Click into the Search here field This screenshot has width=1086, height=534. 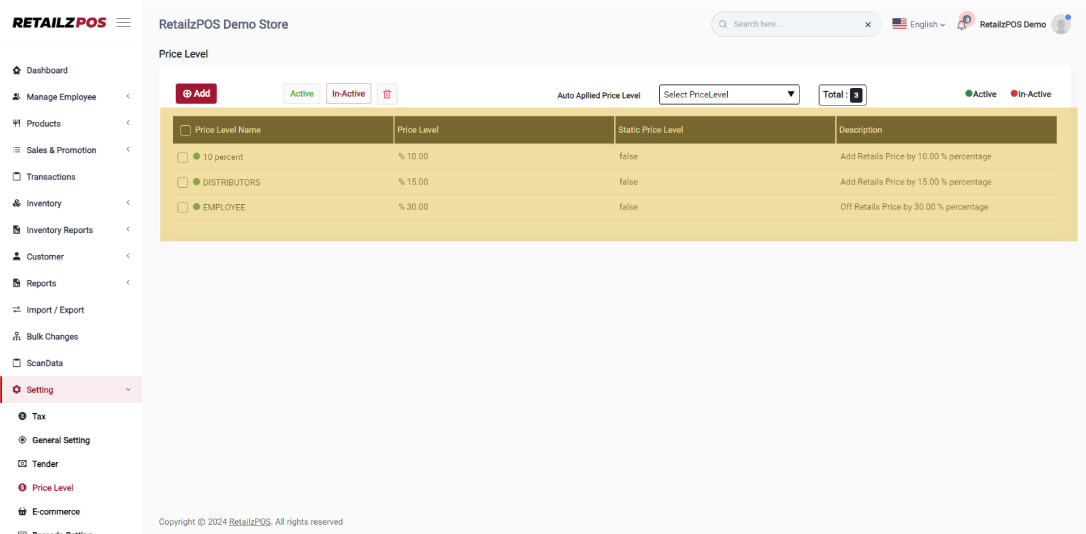coord(790,24)
